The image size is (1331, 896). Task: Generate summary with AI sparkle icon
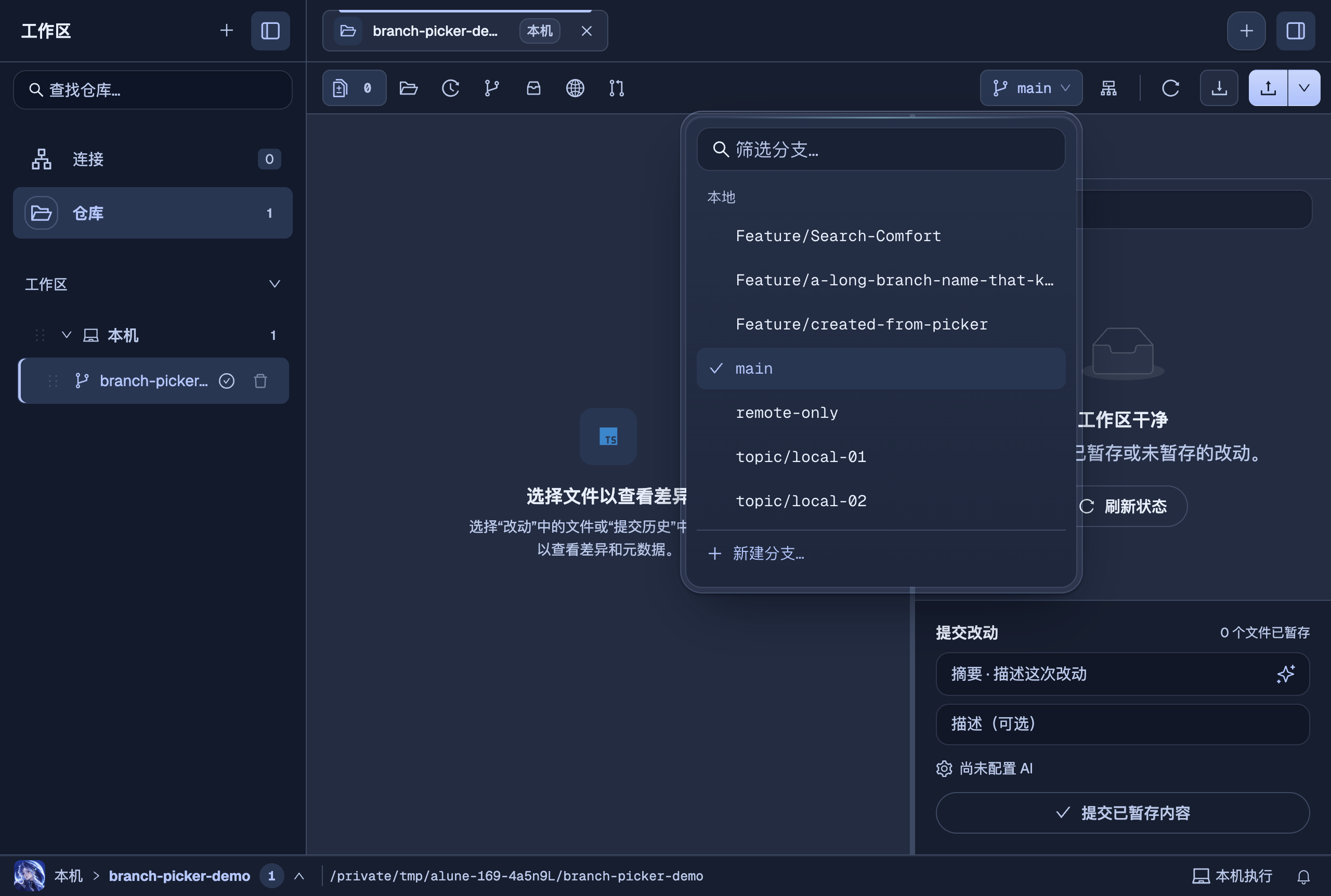1285,674
